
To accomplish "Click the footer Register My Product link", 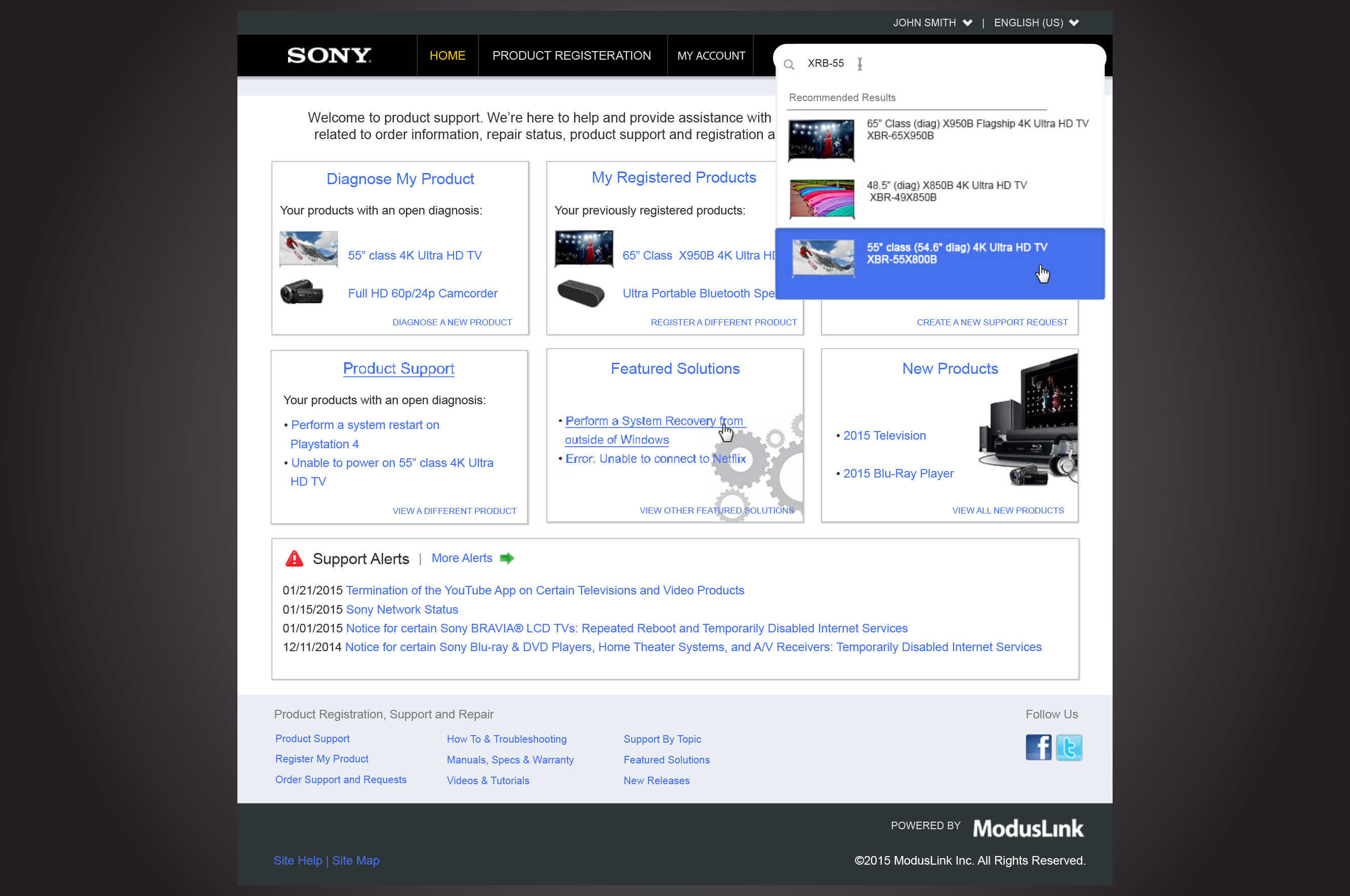I will pyautogui.click(x=322, y=759).
